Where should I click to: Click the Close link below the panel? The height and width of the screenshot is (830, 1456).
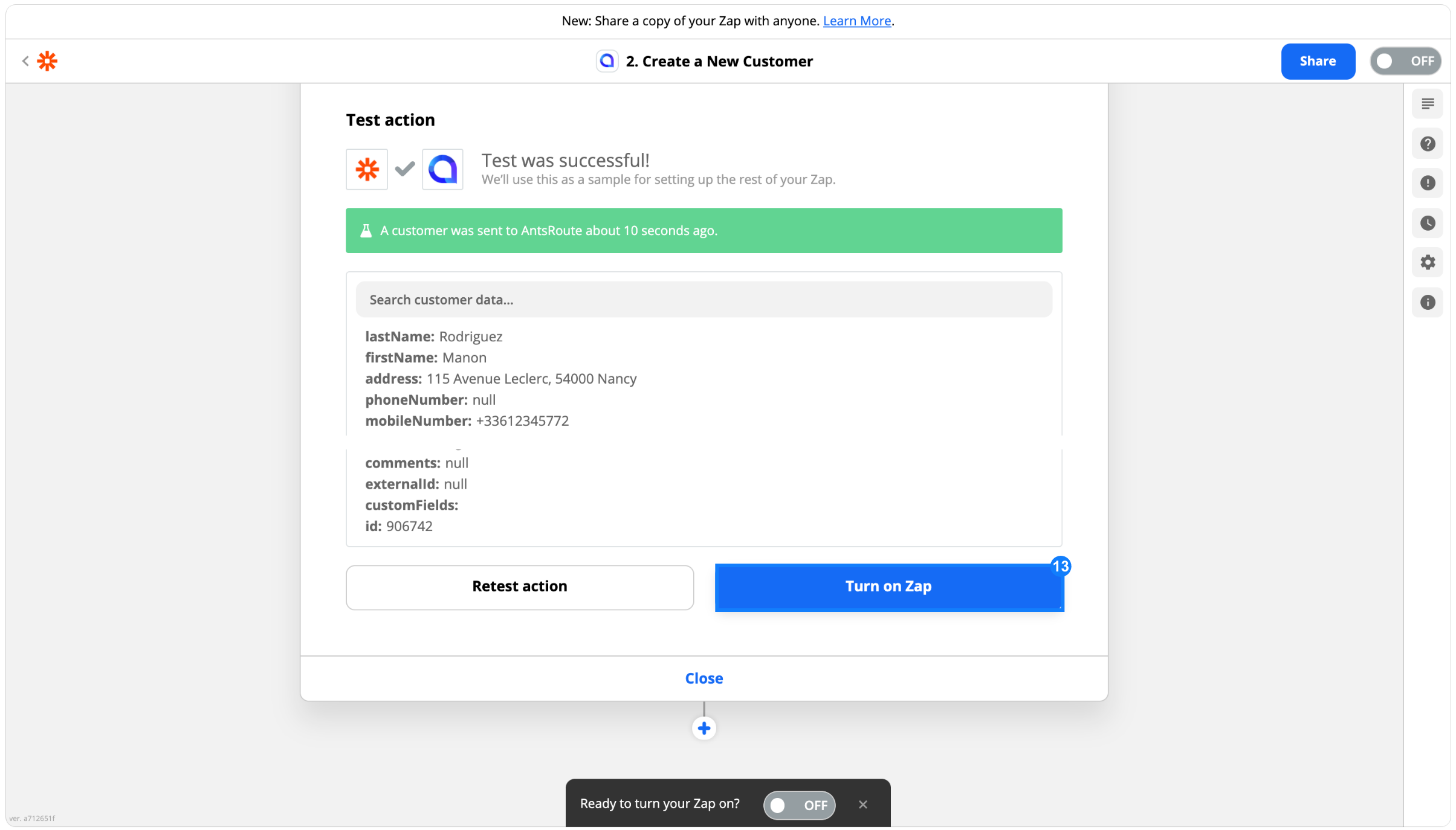click(x=704, y=678)
